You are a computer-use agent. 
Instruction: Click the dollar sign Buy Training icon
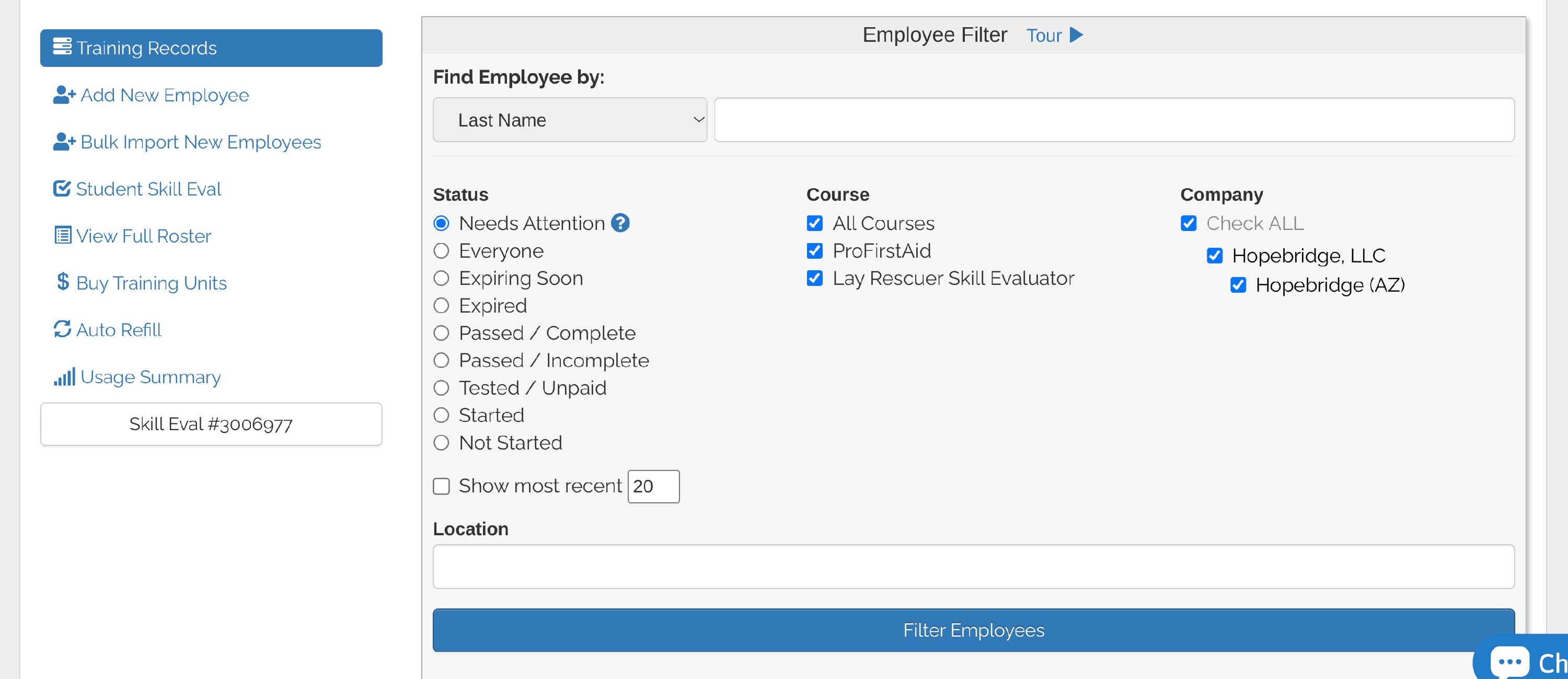[x=63, y=282]
